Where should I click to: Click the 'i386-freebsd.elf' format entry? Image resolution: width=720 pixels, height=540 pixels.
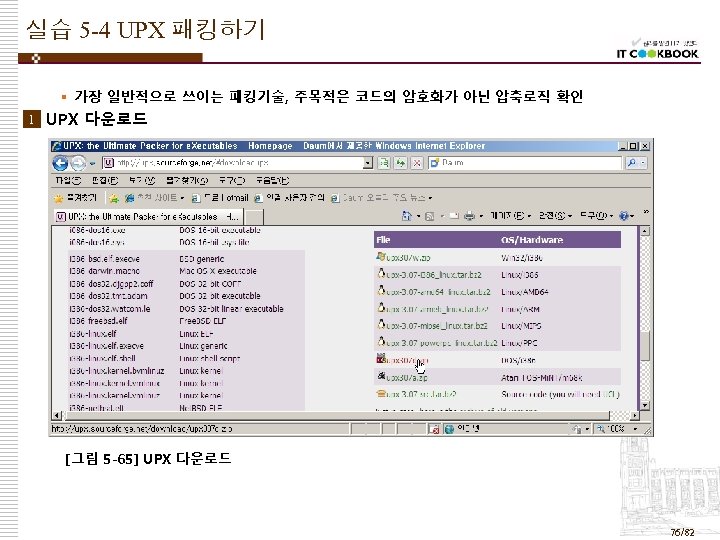[x=98, y=321]
